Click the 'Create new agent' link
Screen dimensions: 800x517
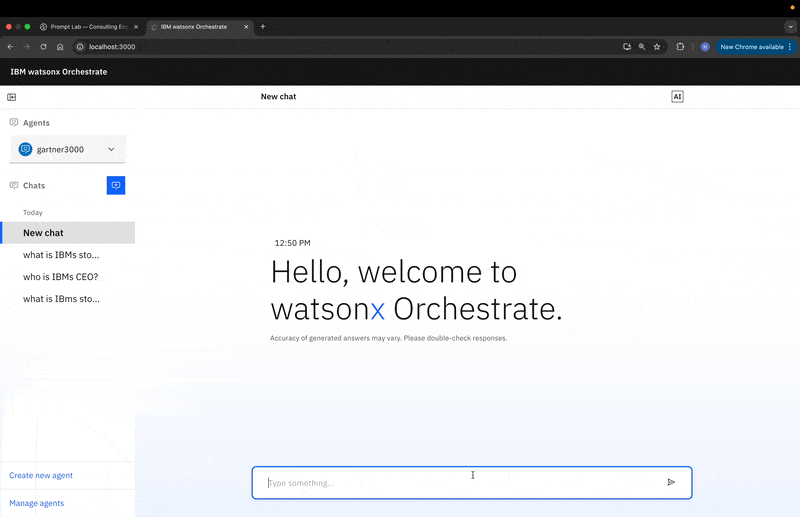pyautogui.click(x=41, y=475)
